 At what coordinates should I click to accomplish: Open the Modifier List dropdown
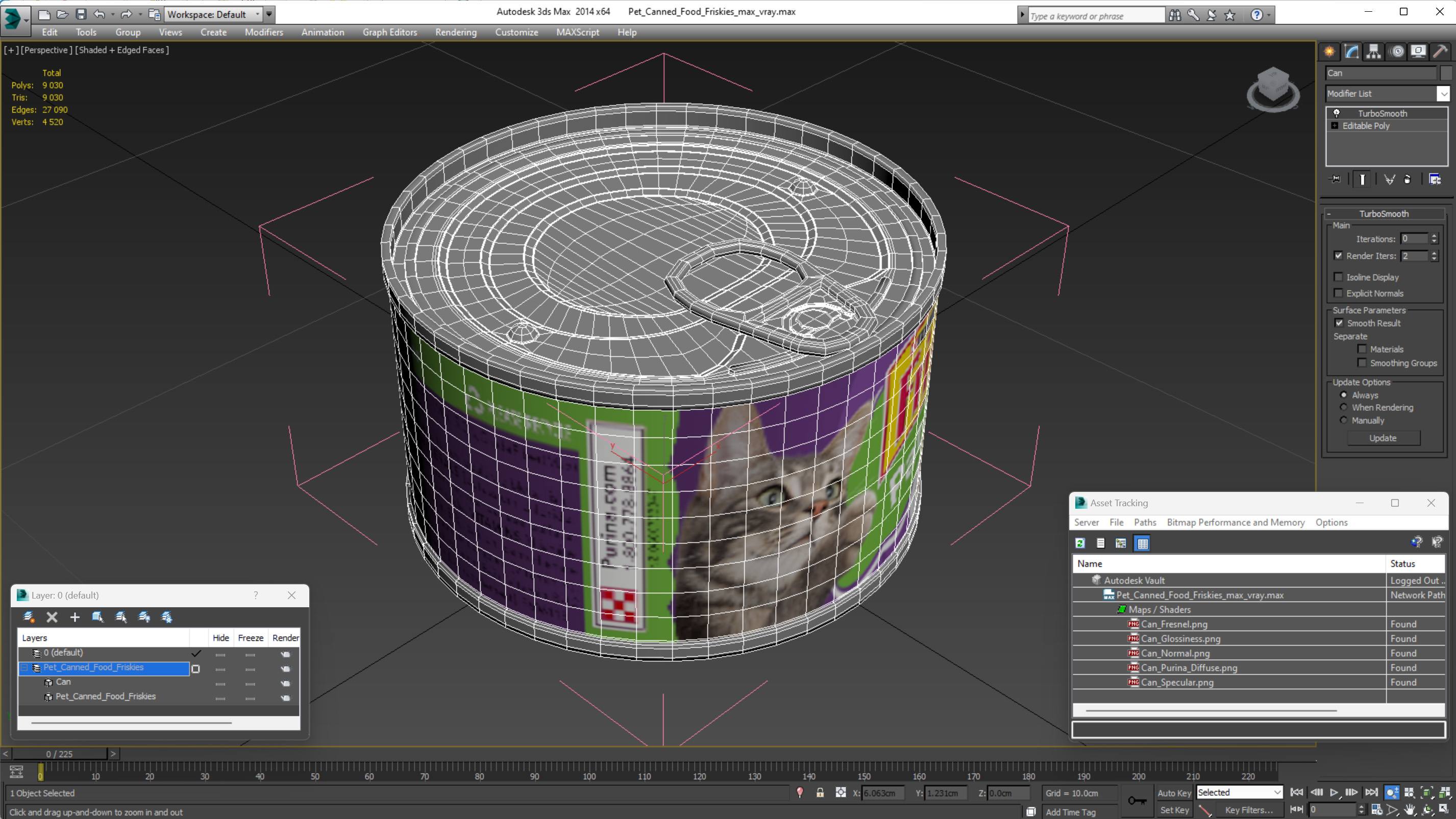pos(1444,94)
